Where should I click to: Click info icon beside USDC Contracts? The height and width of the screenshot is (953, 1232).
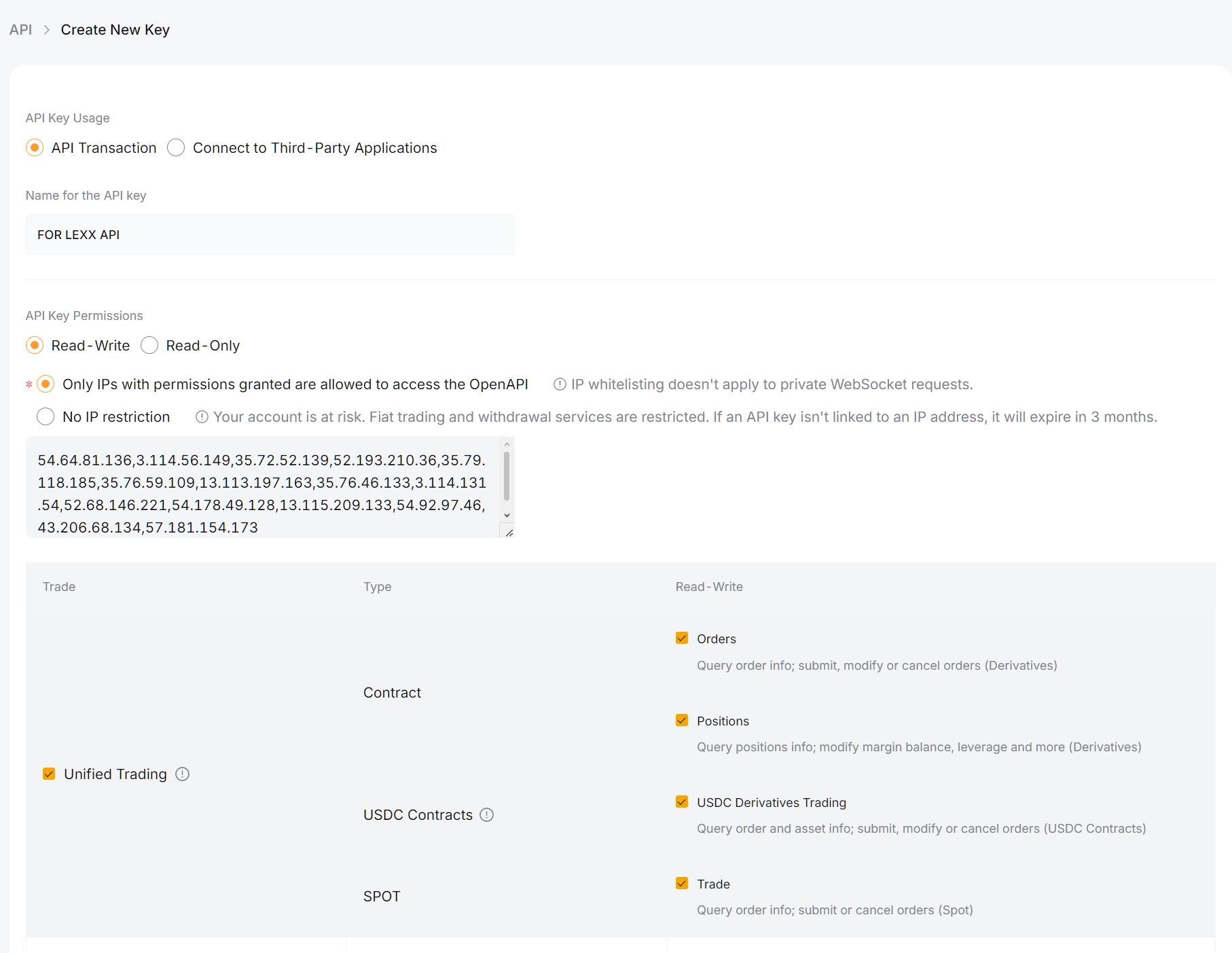pos(486,815)
